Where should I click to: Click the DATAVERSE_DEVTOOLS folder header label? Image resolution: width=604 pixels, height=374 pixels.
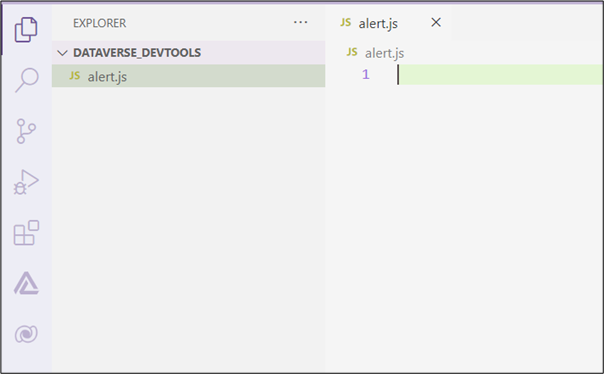(x=137, y=53)
